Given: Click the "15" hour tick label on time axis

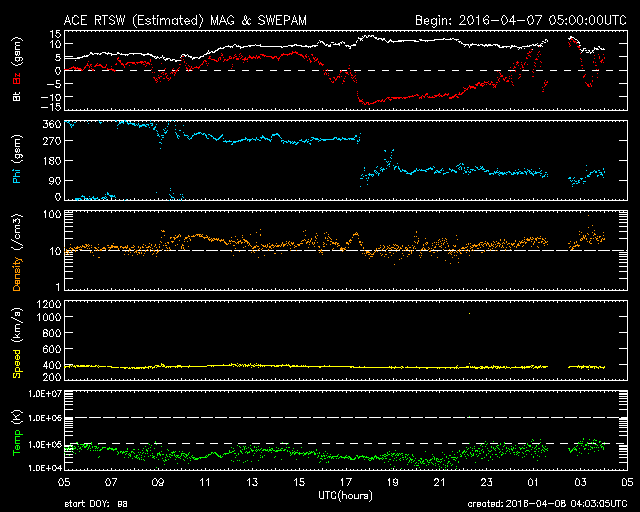Looking at the screenshot, I should pos(299,482).
